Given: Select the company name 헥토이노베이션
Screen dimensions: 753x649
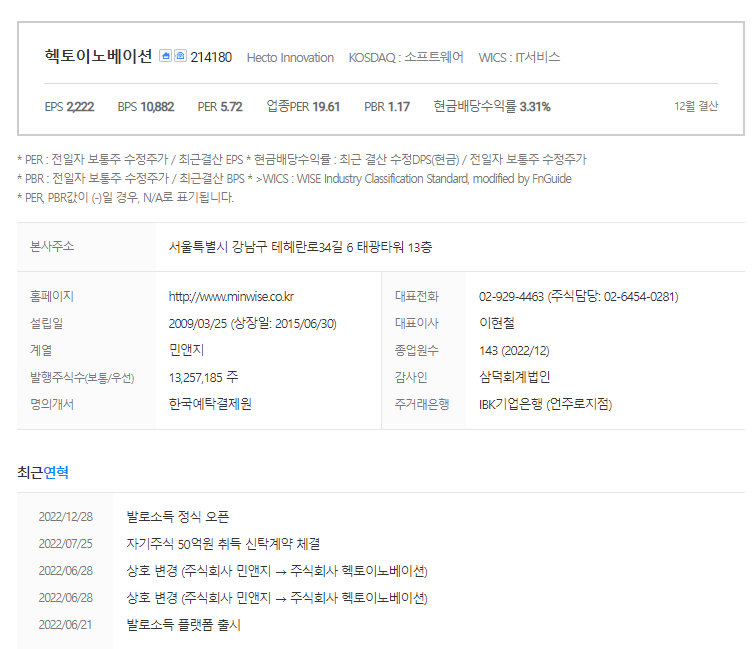Looking at the screenshot, I should coord(98,56).
